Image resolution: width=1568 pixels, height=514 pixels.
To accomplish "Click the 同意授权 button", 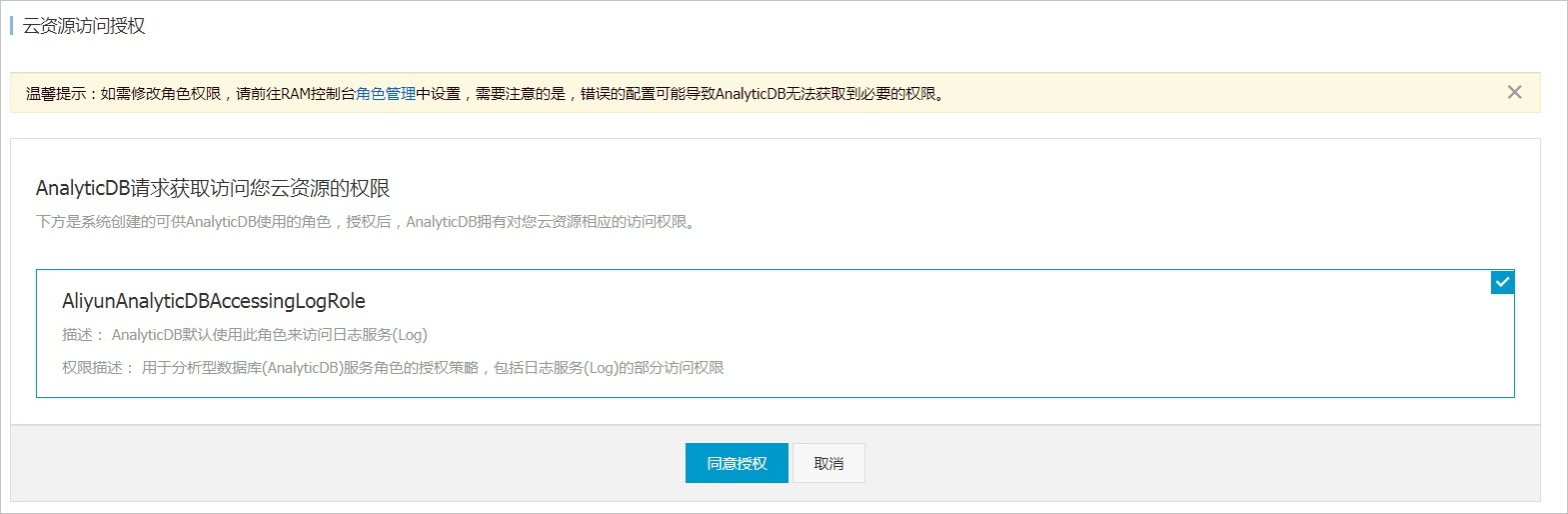I will pyautogui.click(x=737, y=463).
